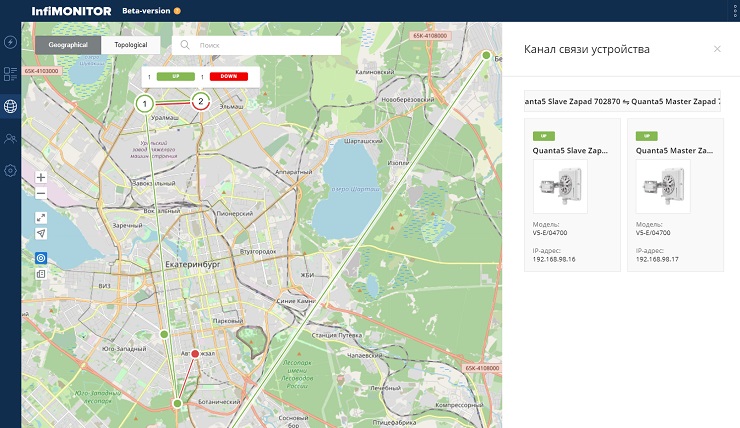Image resolution: width=740 pixels, height=428 pixels.
Task: Click the Поиск search field
Action: pyautogui.click(x=256, y=45)
